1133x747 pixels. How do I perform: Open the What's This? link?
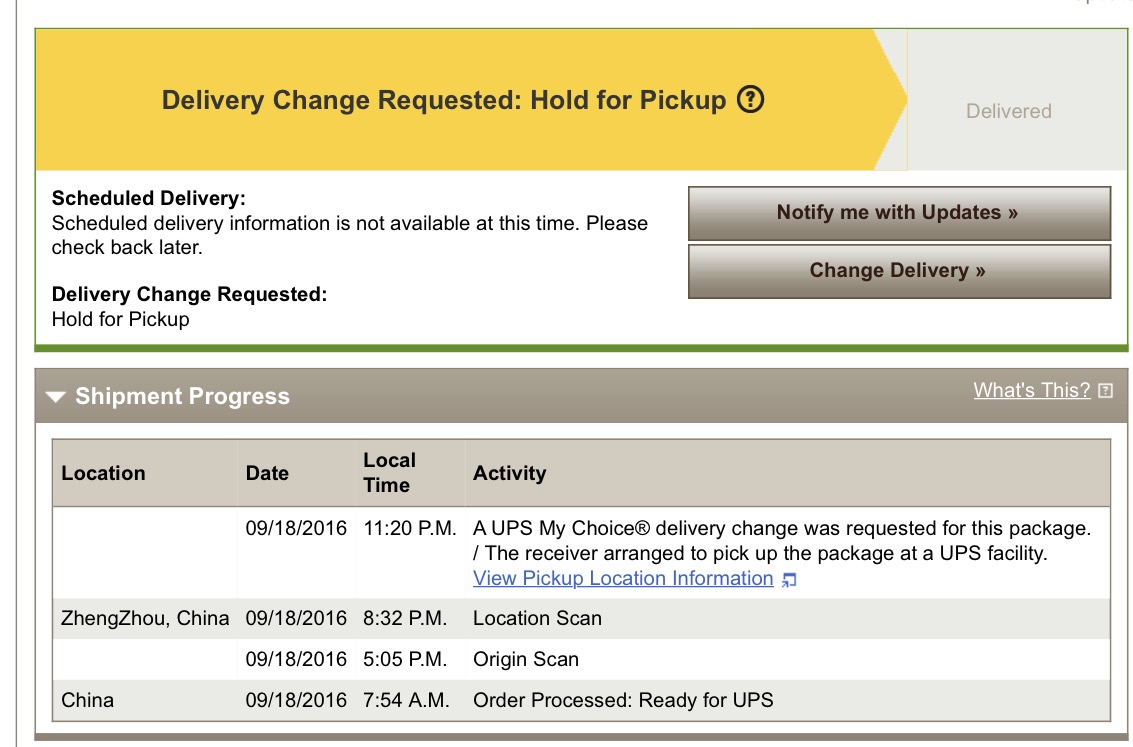click(x=1031, y=390)
